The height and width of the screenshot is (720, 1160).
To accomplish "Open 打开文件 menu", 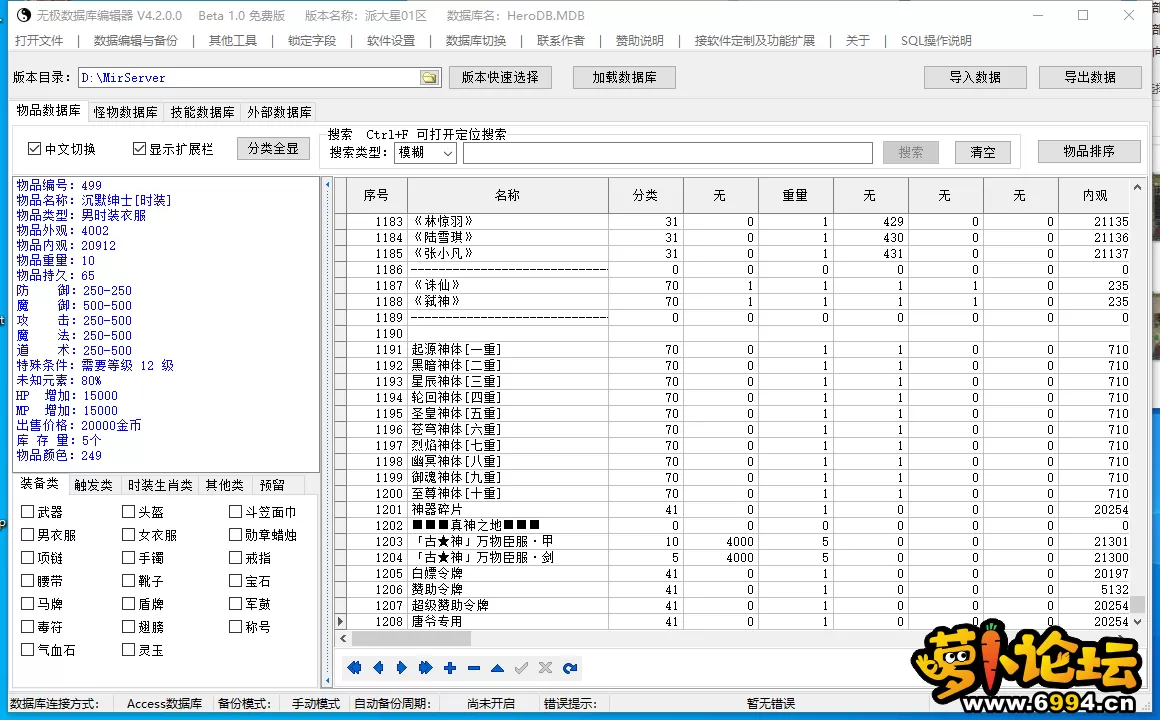I will pyautogui.click(x=39, y=41).
